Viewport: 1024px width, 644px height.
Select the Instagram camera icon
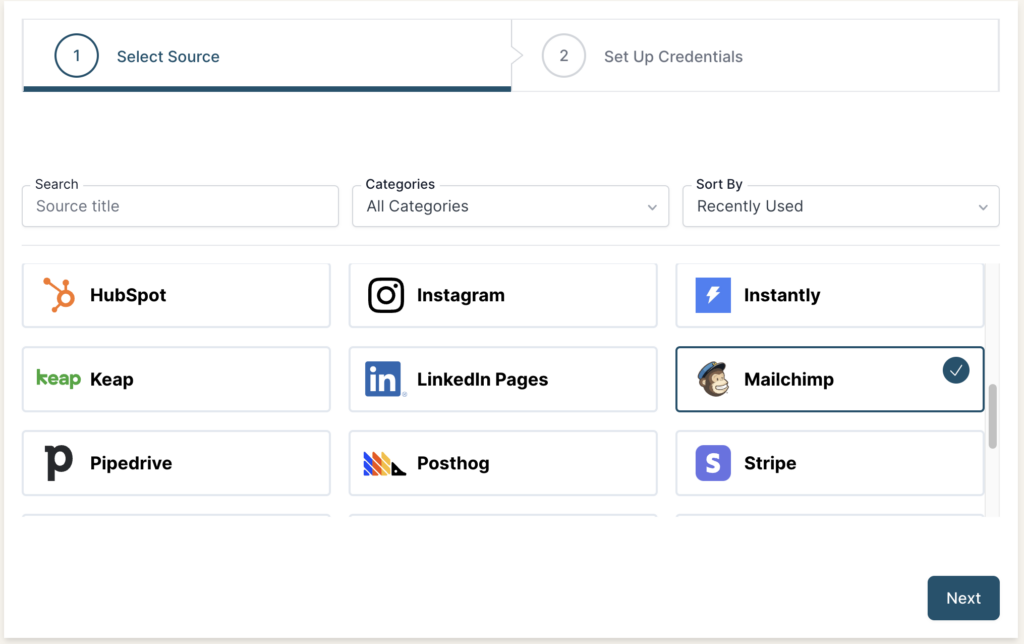coord(386,295)
